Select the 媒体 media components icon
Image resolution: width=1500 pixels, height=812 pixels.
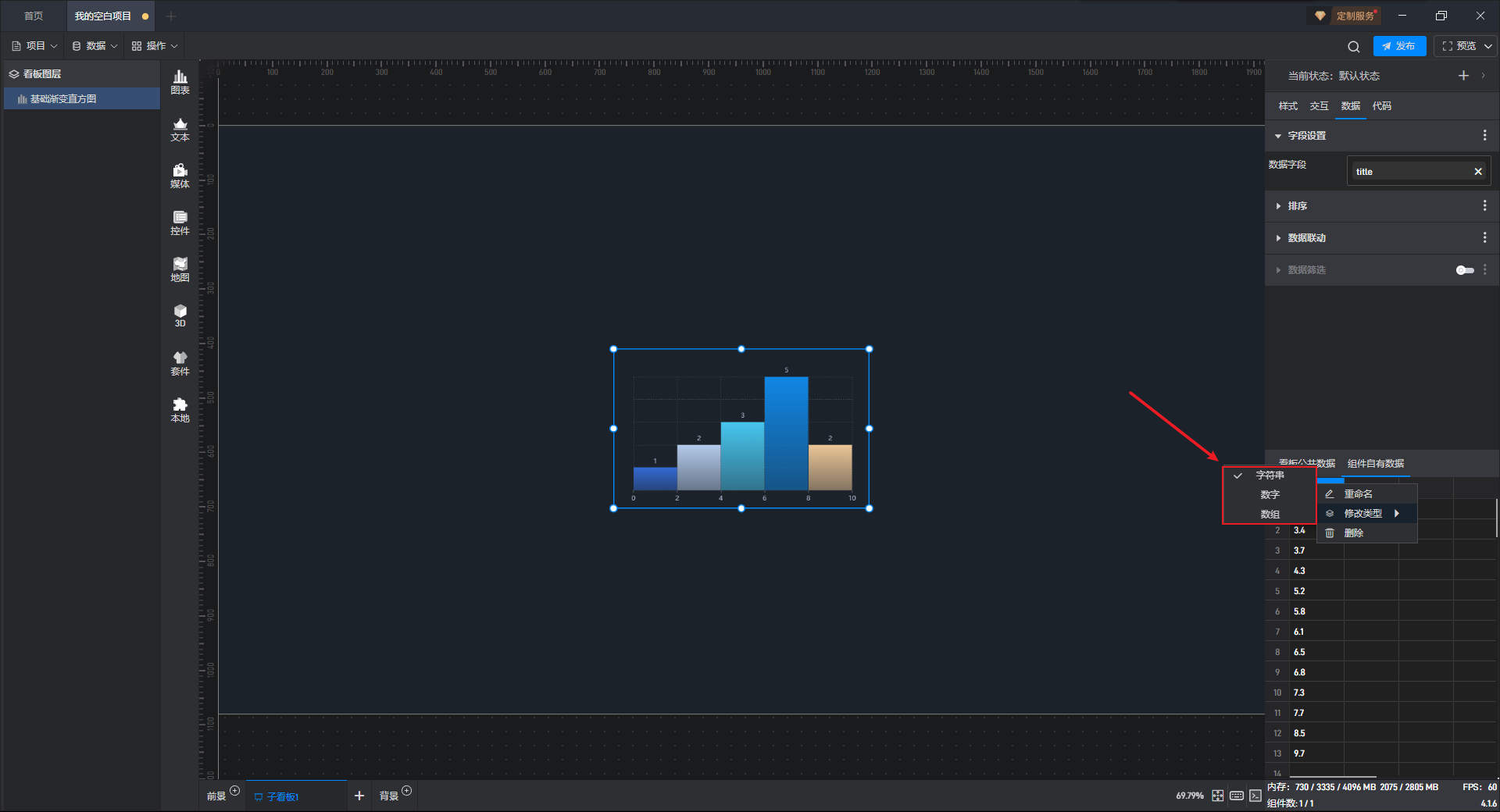[x=180, y=176]
